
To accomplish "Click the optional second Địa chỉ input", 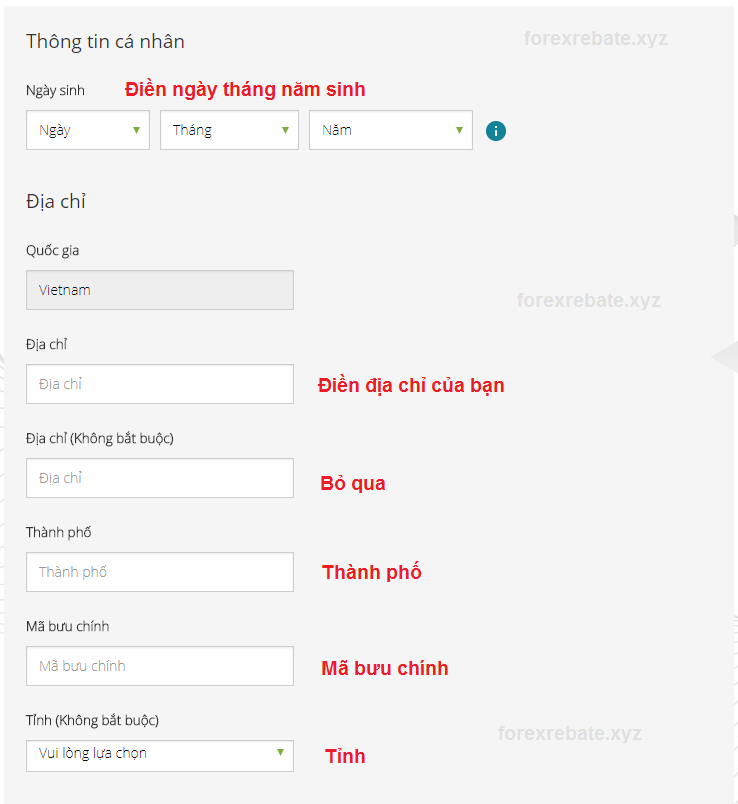I will tap(160, 478).
